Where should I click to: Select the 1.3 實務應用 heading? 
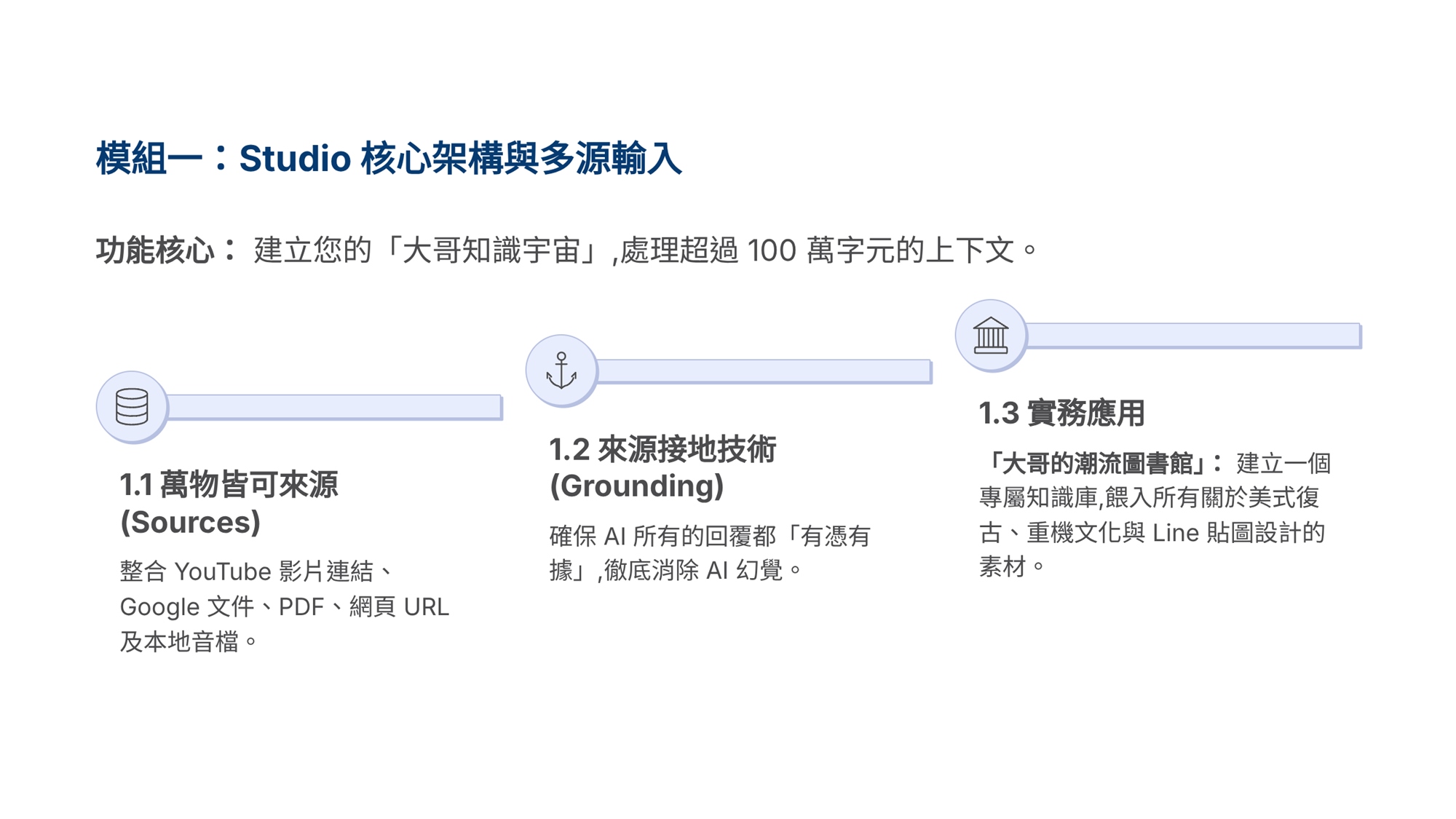point(1061,414)
